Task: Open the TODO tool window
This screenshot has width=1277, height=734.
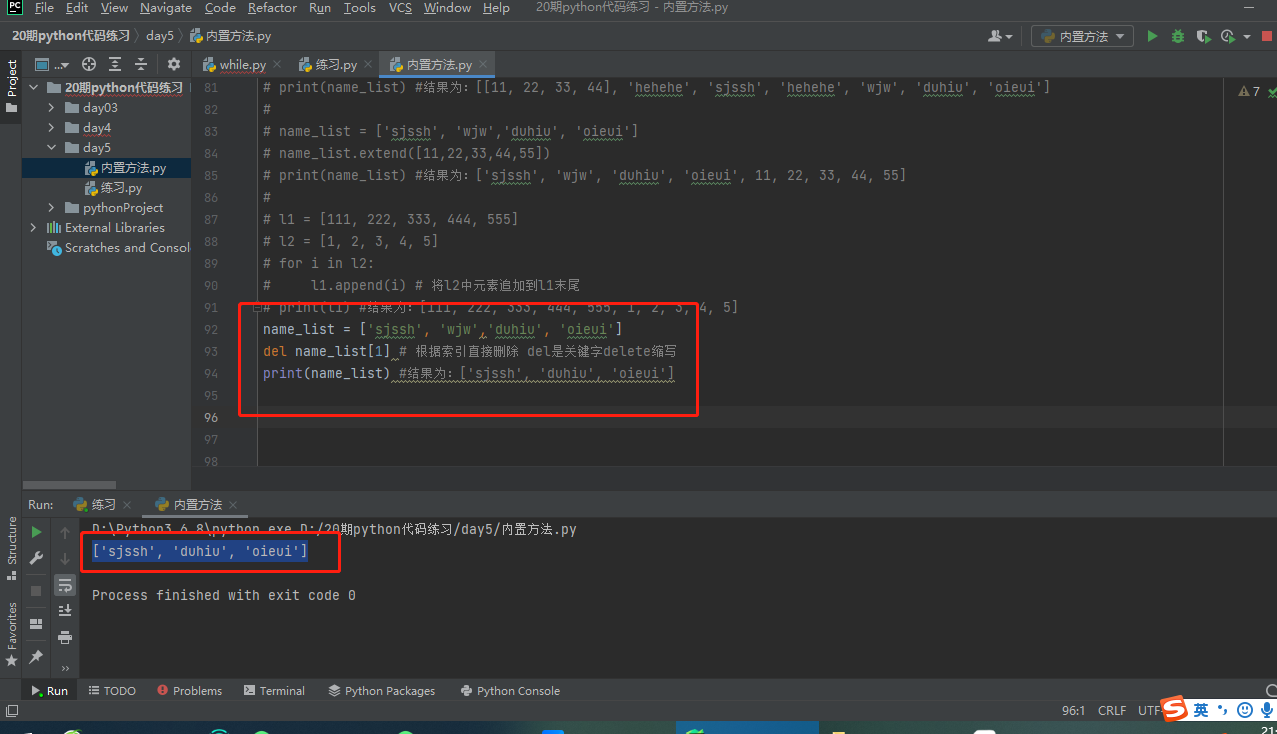Action: click(x=111, y=691)
